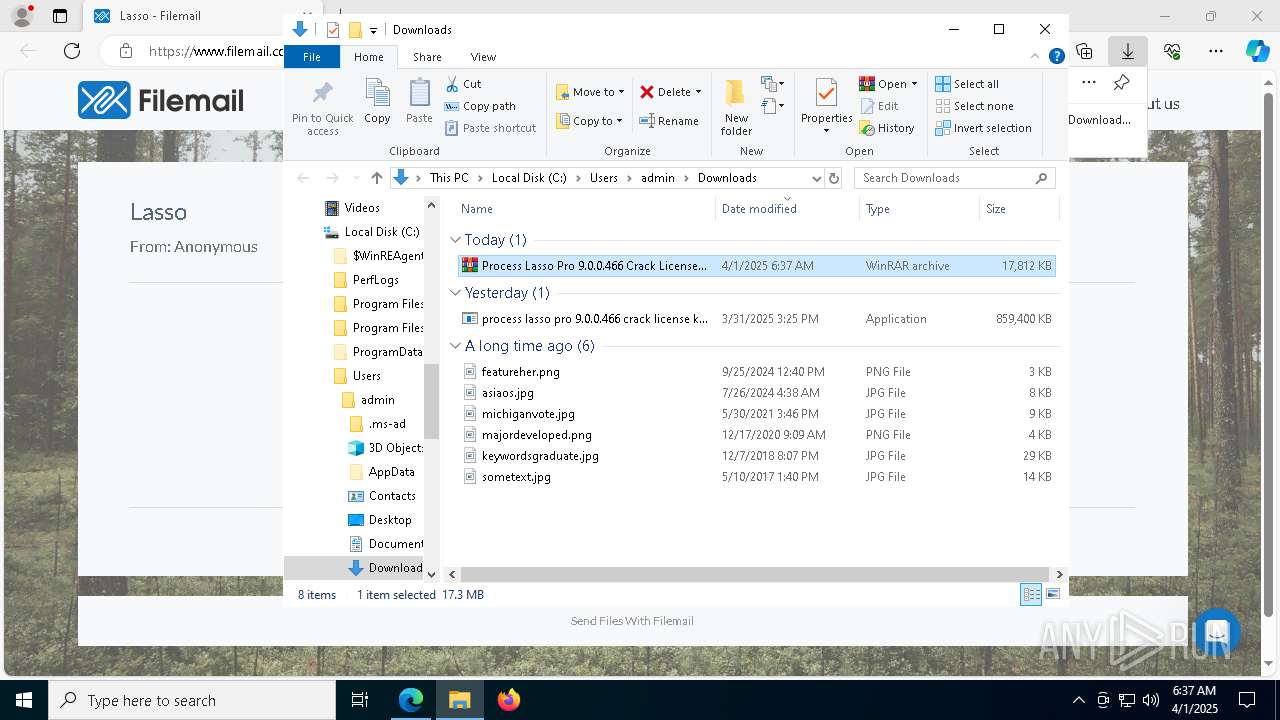
Task: Click Select none
Action: [x=974, y=106]
